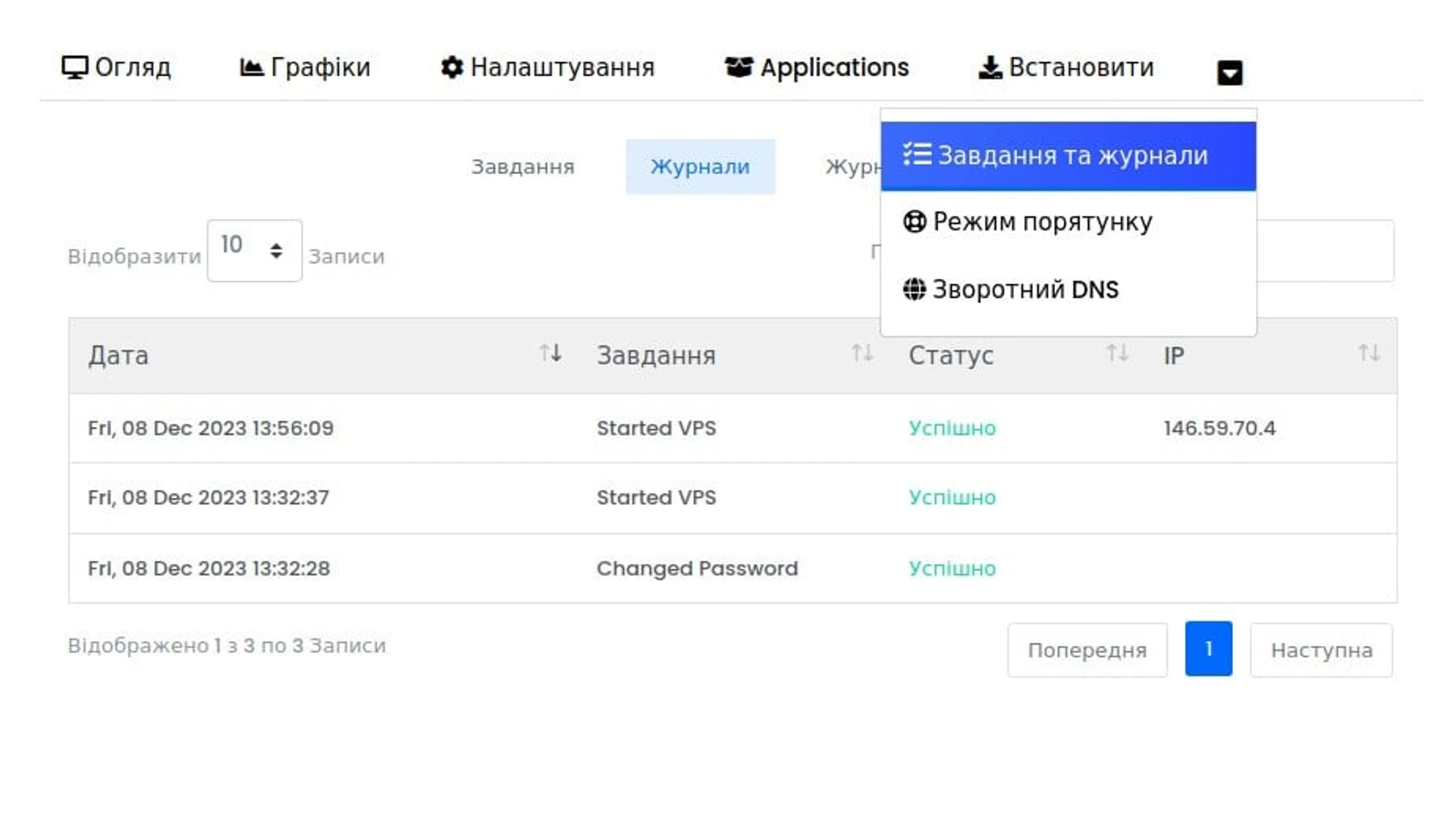Click the Changed Password task cell
1456x840 pixels.
(697, 569)
